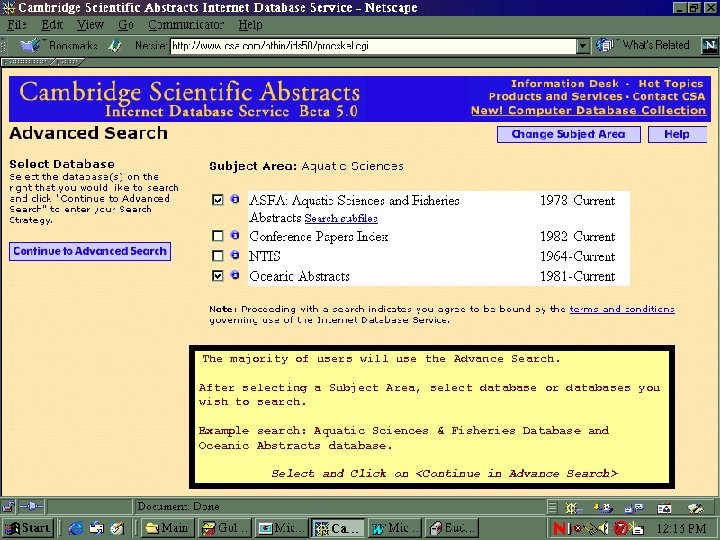Image resolution: width=720 pixels, height=540 pixels.
Task: Click the '1964-Current' NTIS coverage text
Action: pos(577,256)
